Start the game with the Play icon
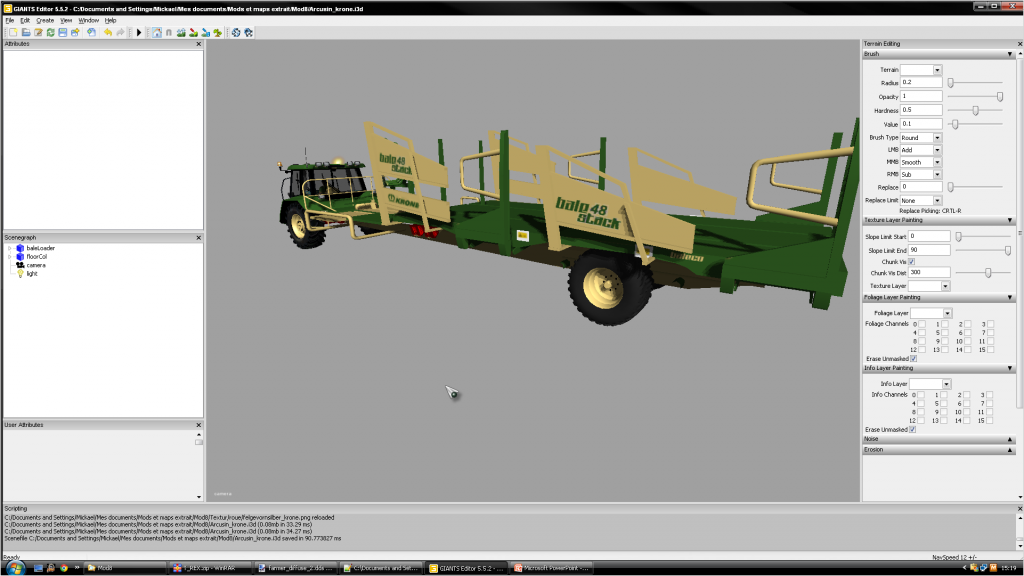Image resolution: width=1024 pixels, height=576 pixels. (x=138, y=33)
